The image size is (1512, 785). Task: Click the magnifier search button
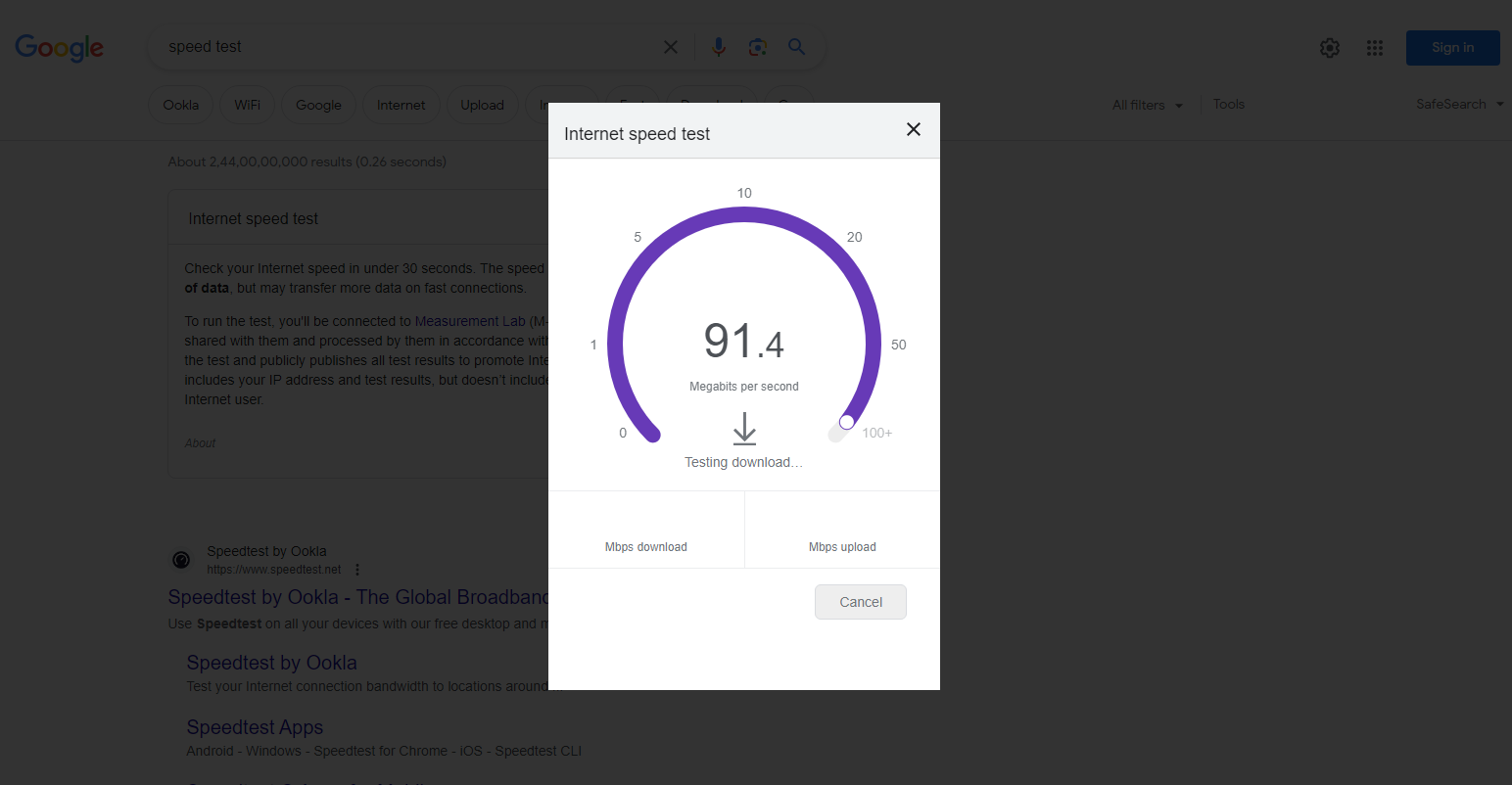(x=797, y=47)
